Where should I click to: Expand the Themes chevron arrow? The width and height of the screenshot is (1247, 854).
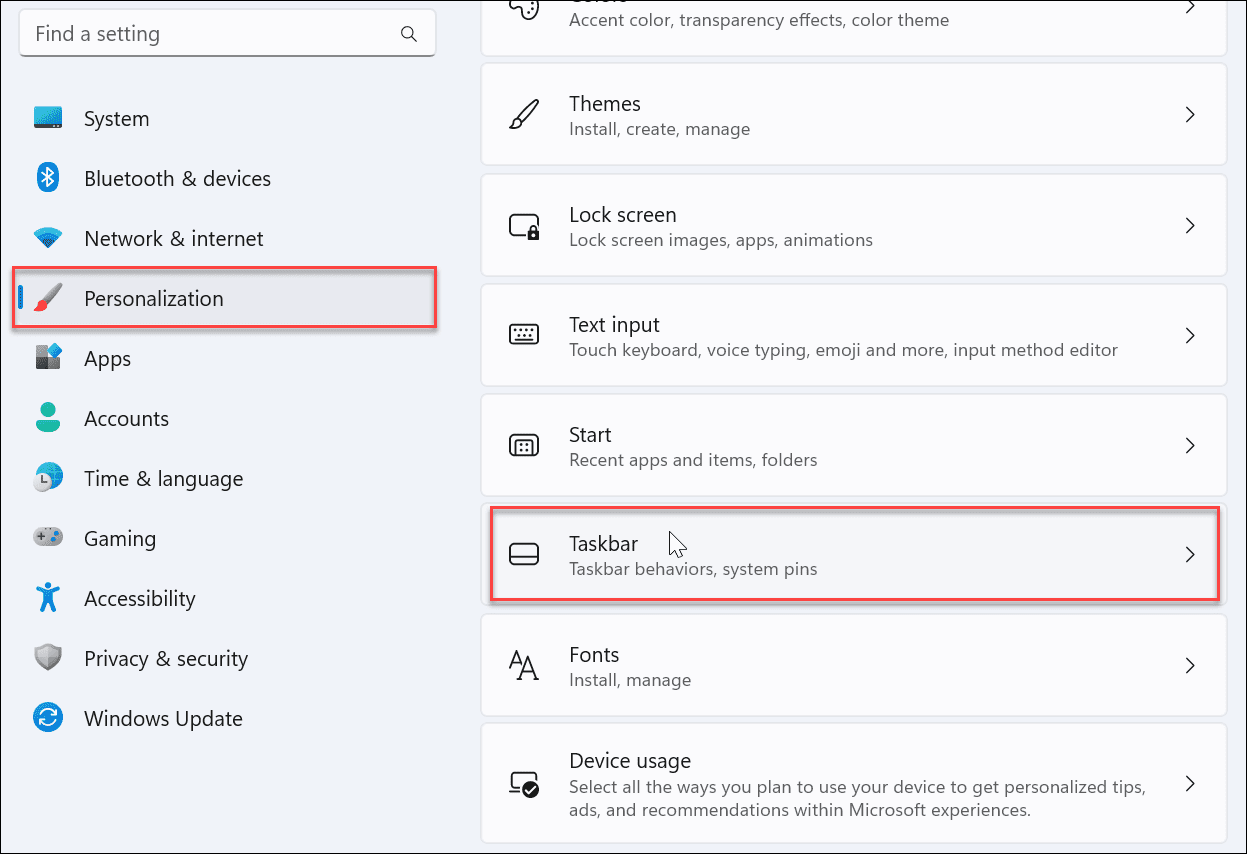pos(1190,115)
